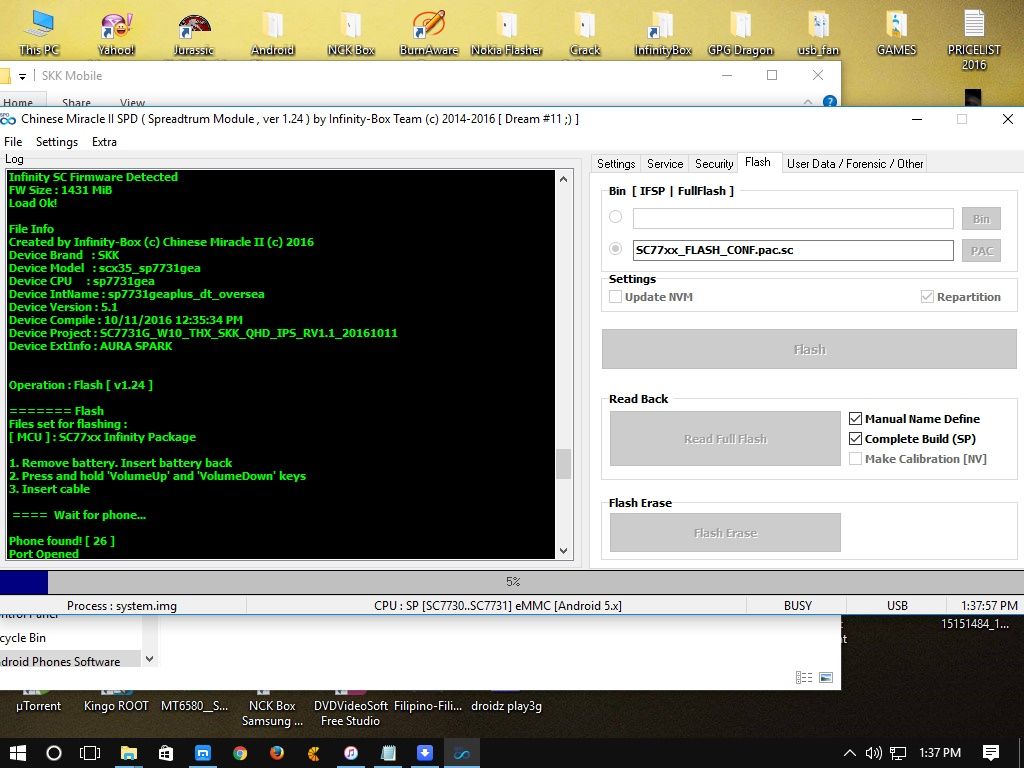Open volume control in system tray

point(873,753)
